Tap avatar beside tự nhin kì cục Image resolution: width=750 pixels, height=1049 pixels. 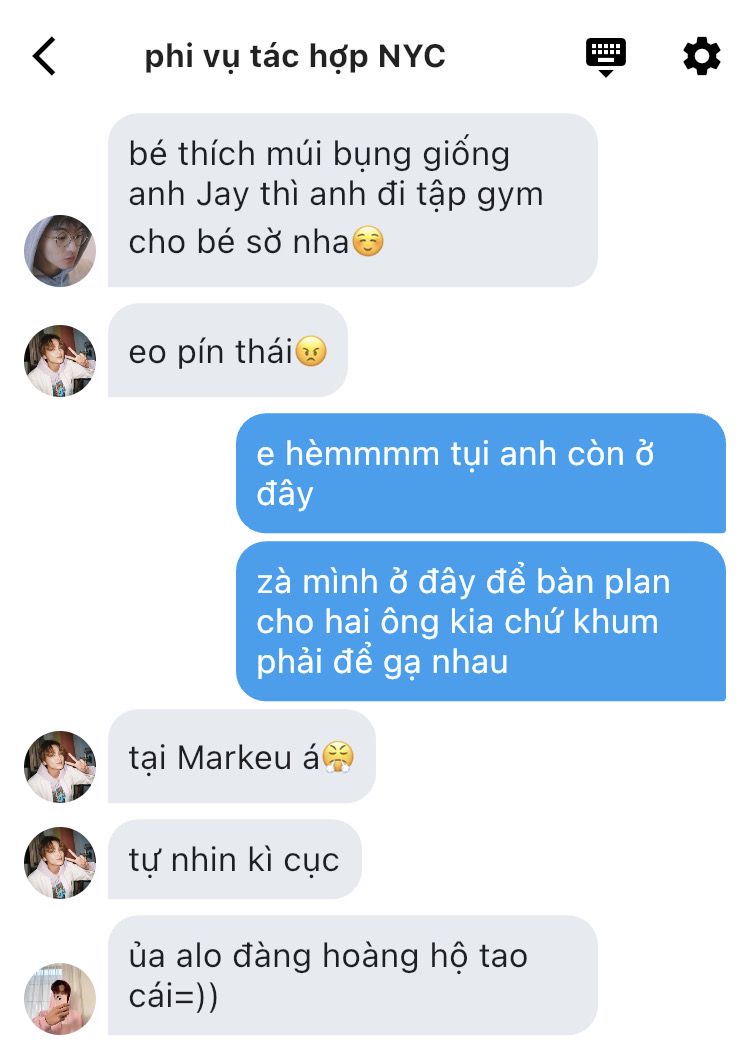point(60,863)
